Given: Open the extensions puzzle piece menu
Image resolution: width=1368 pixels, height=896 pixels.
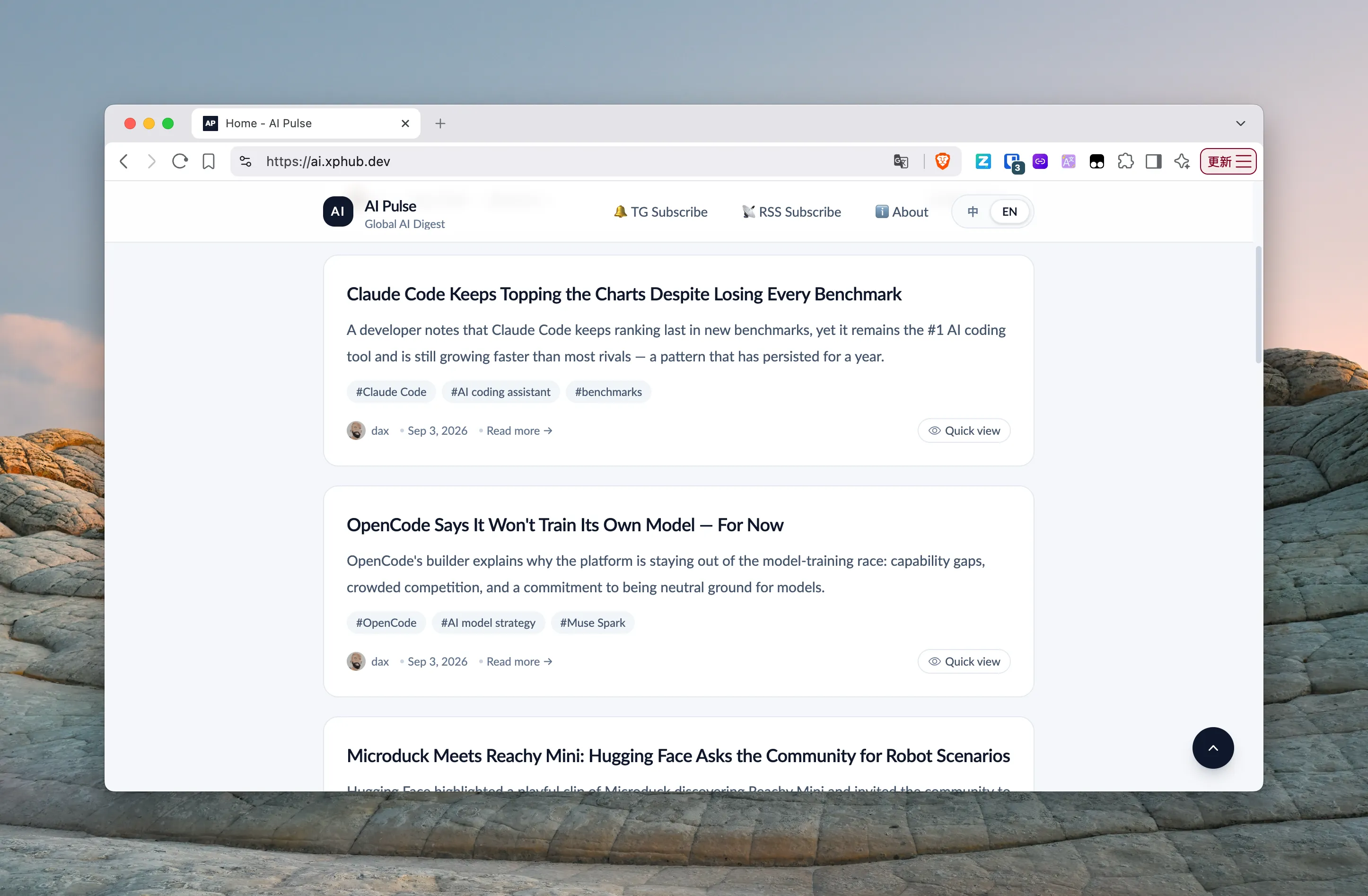Looking at the screenshot, I should tap(1125, 161).
